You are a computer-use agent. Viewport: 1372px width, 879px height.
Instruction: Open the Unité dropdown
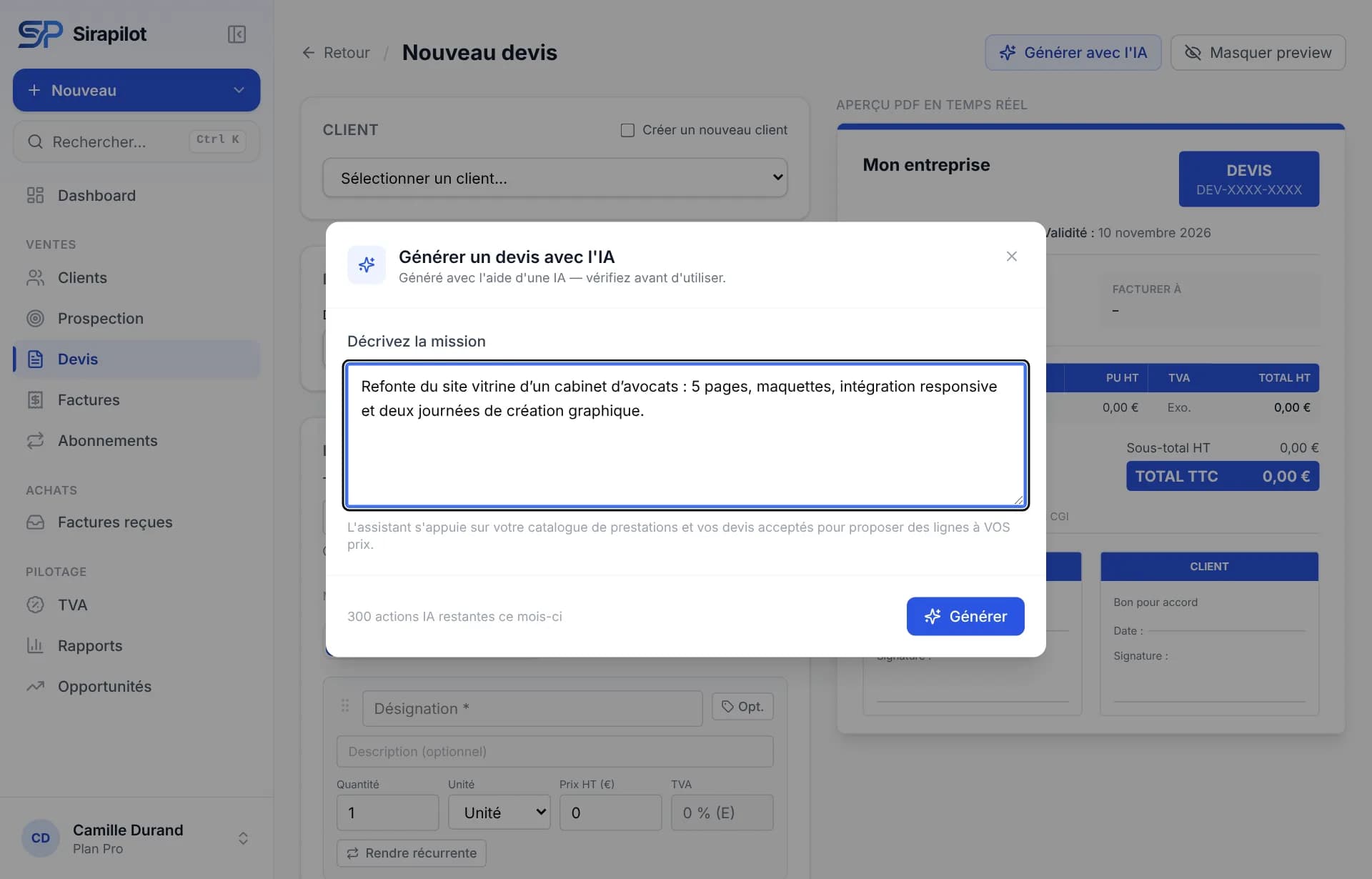pyautogui.click(x=499, y=813)
